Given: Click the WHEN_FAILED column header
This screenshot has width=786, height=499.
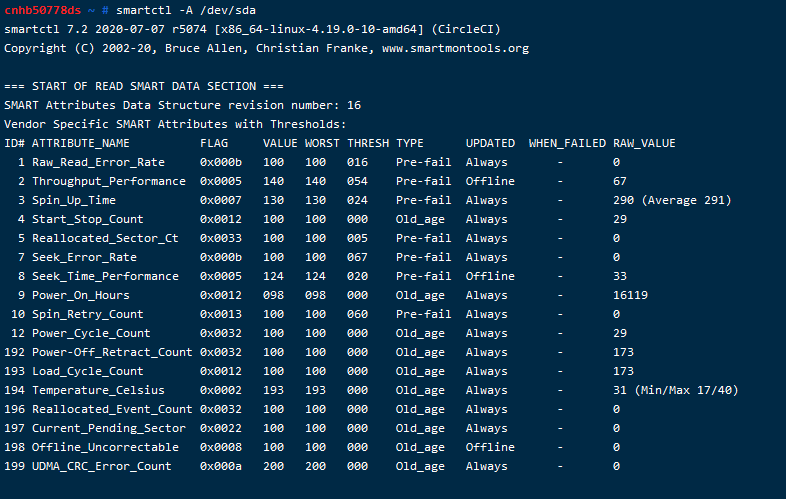Looking at the screenshot, I should [567, 143].
